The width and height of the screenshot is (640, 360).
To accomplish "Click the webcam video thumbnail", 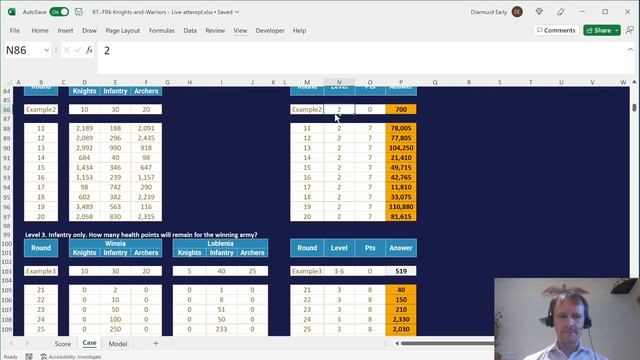I will click(567, 319).
